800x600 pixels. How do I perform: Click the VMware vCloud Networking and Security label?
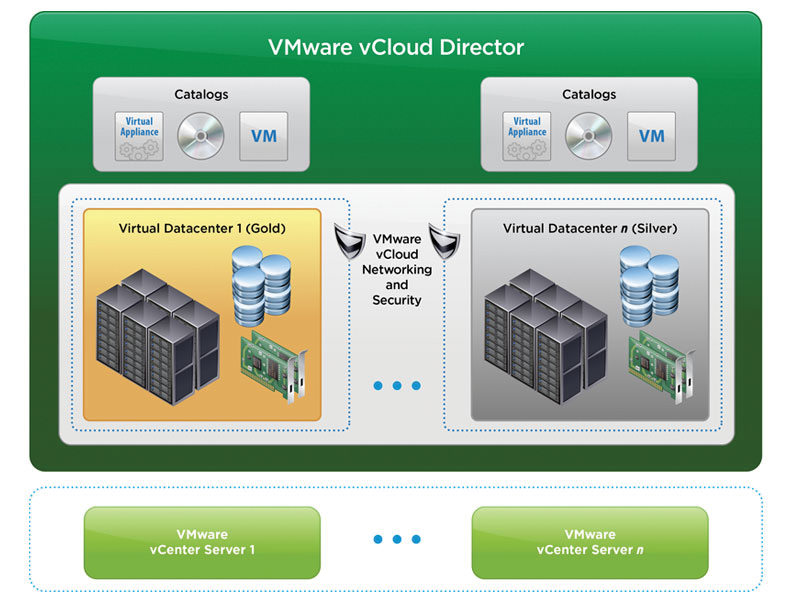pos(396,270)
